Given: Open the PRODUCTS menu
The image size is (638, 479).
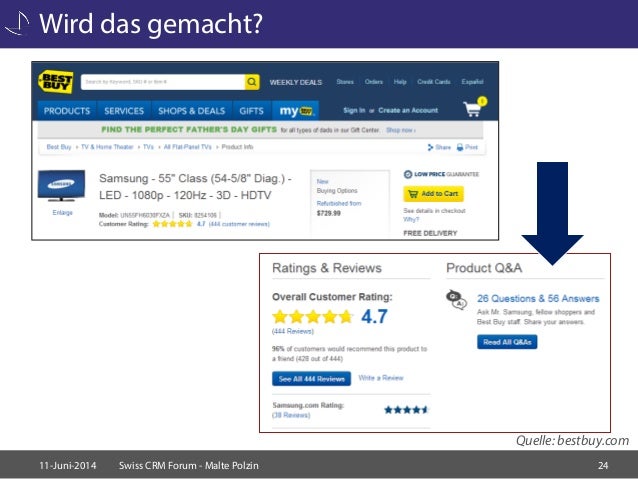Looking at the screenshot, I should 67,111.
